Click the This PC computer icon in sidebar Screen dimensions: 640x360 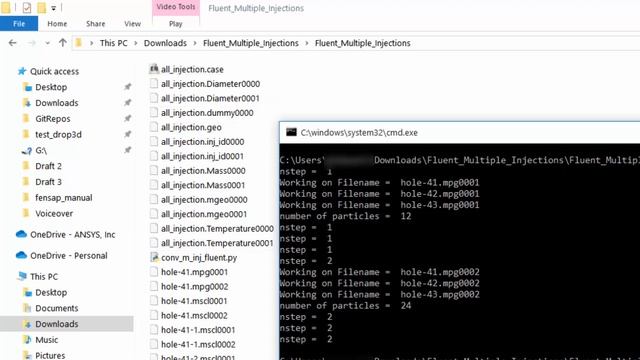[x=22, y=276]
